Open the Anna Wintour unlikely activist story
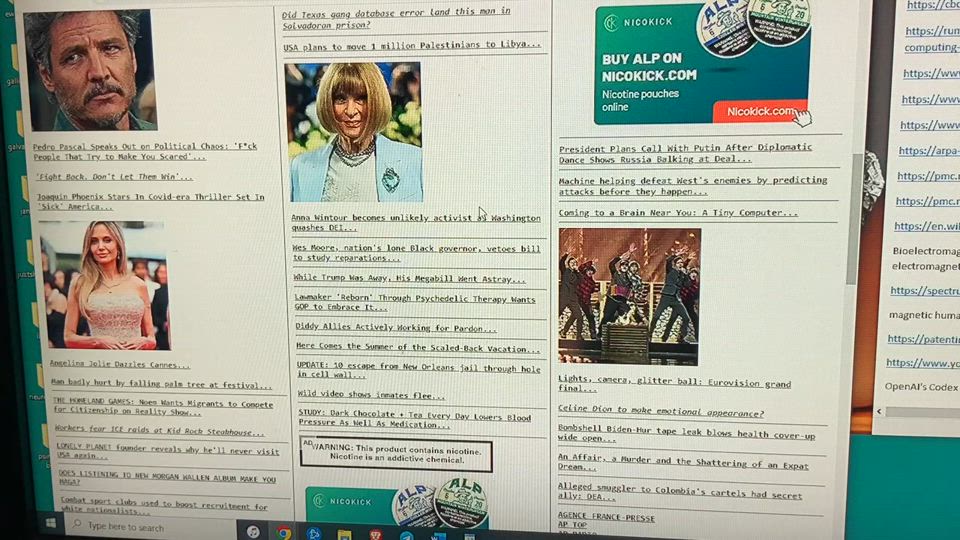 [415, 222]
